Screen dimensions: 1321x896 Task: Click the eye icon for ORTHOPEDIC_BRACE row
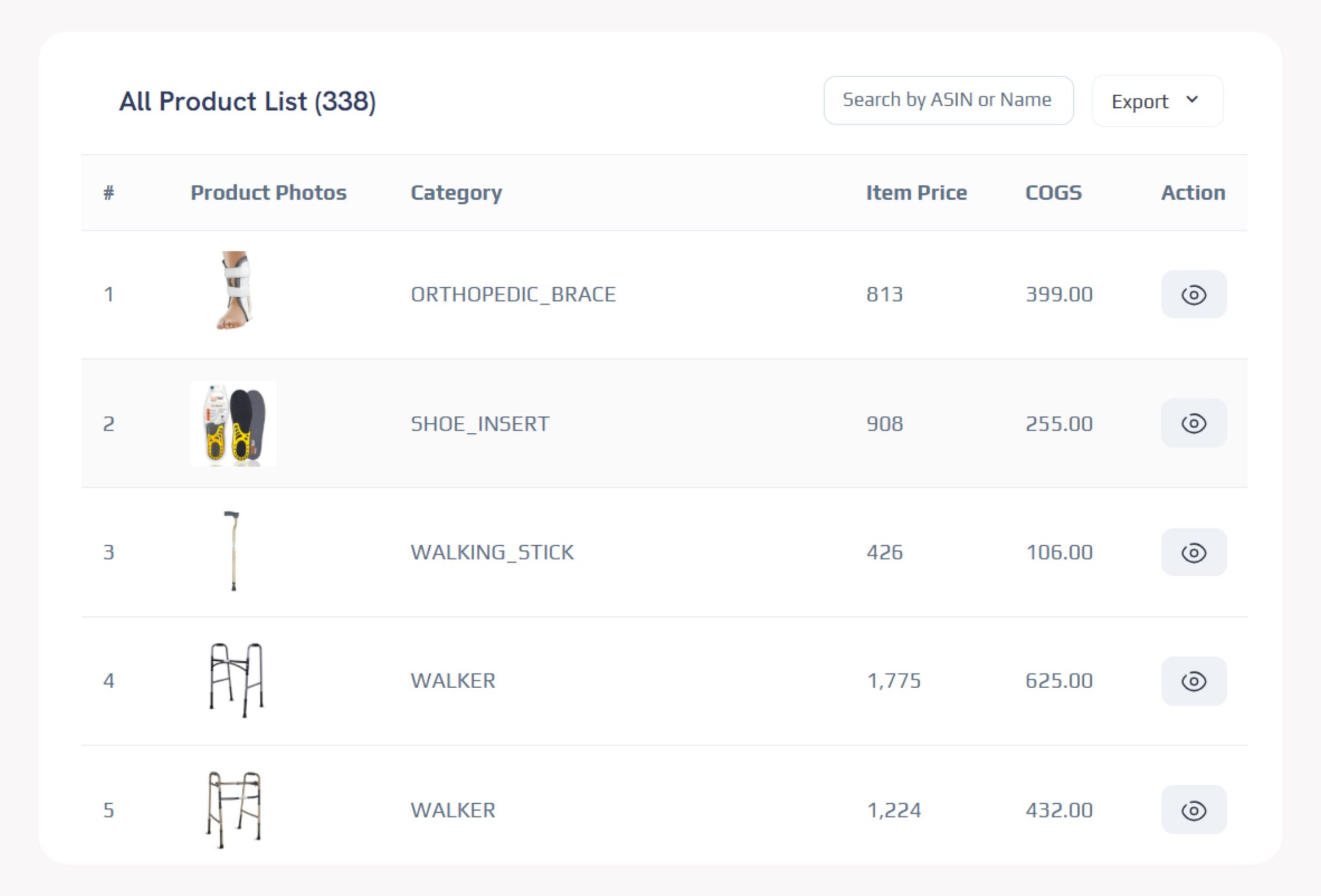pyautogui.click(x=1193, y=295)
